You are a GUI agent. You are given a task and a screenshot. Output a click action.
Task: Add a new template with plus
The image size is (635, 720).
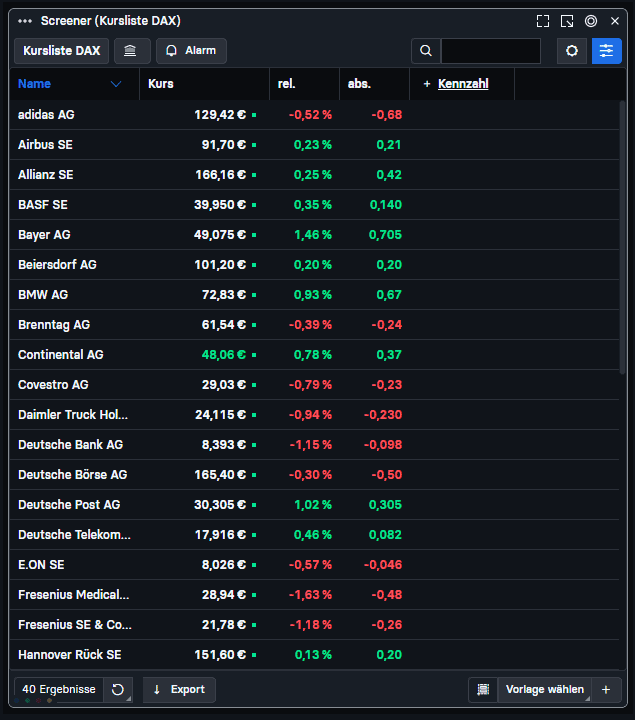(x=606, y=690)
